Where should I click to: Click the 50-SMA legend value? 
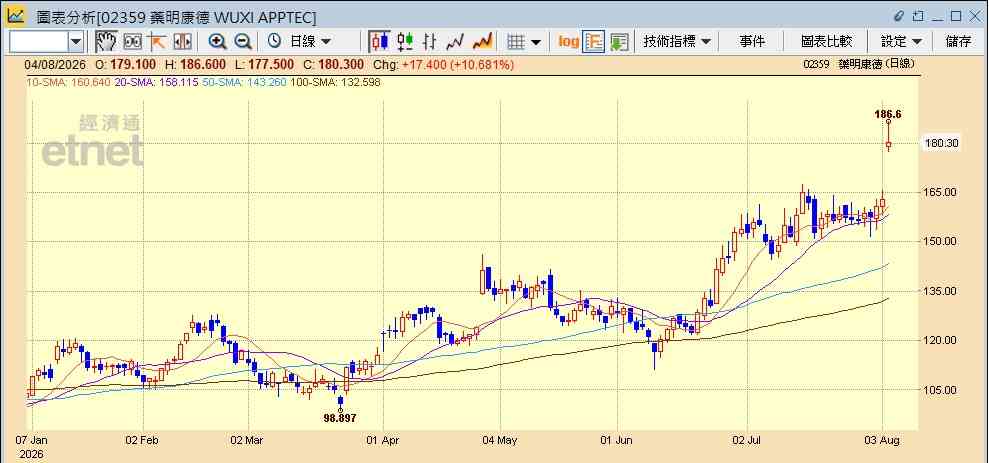(244, 82)
